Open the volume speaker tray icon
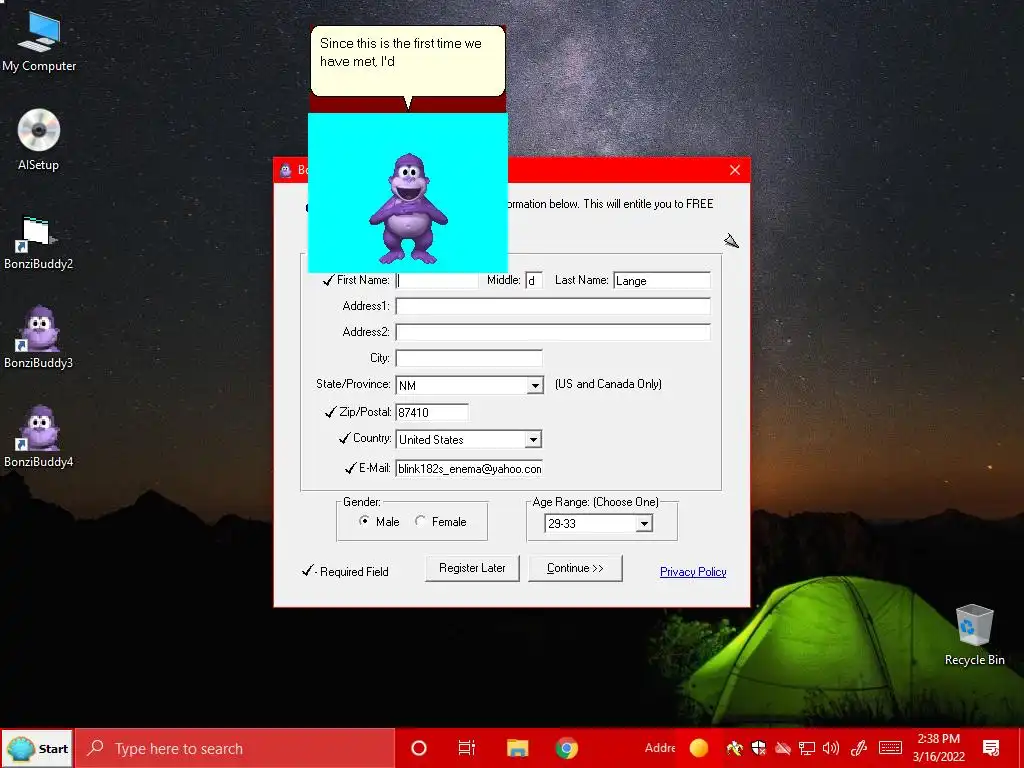The height and width of the screenshot is (768, 1024). (x=831, y=748)
